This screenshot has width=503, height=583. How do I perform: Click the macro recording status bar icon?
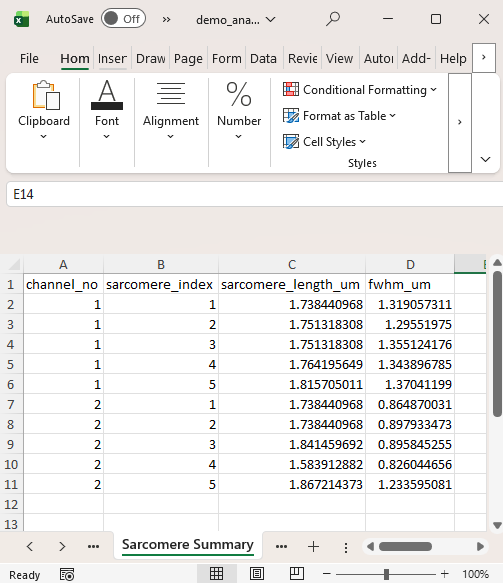(67, 574)
